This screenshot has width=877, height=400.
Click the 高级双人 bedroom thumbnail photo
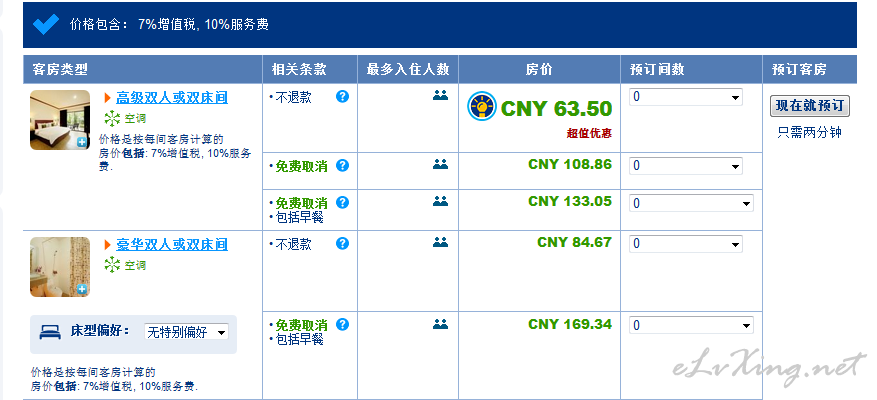coord(60,120)
